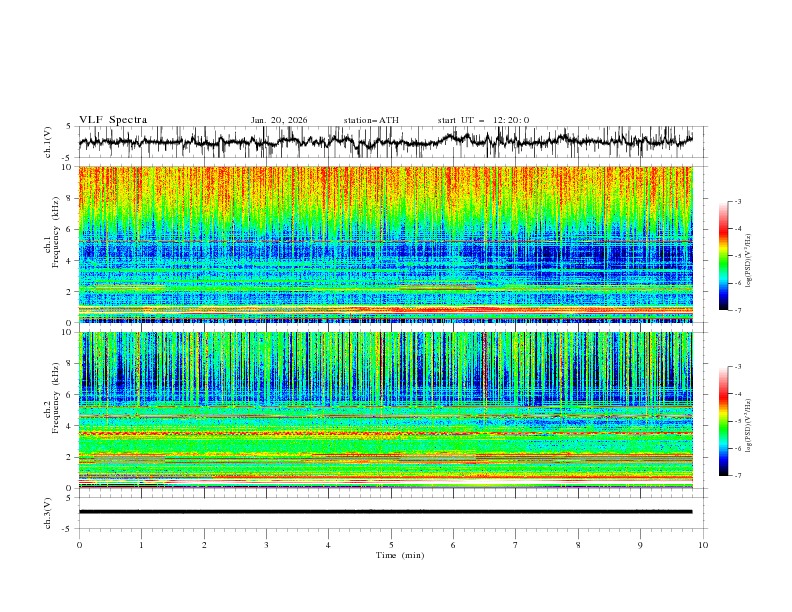Click the ch.1 voltage waveform trace
The width and height of the screenshot is (792, 612).
(x=385, y=142)
